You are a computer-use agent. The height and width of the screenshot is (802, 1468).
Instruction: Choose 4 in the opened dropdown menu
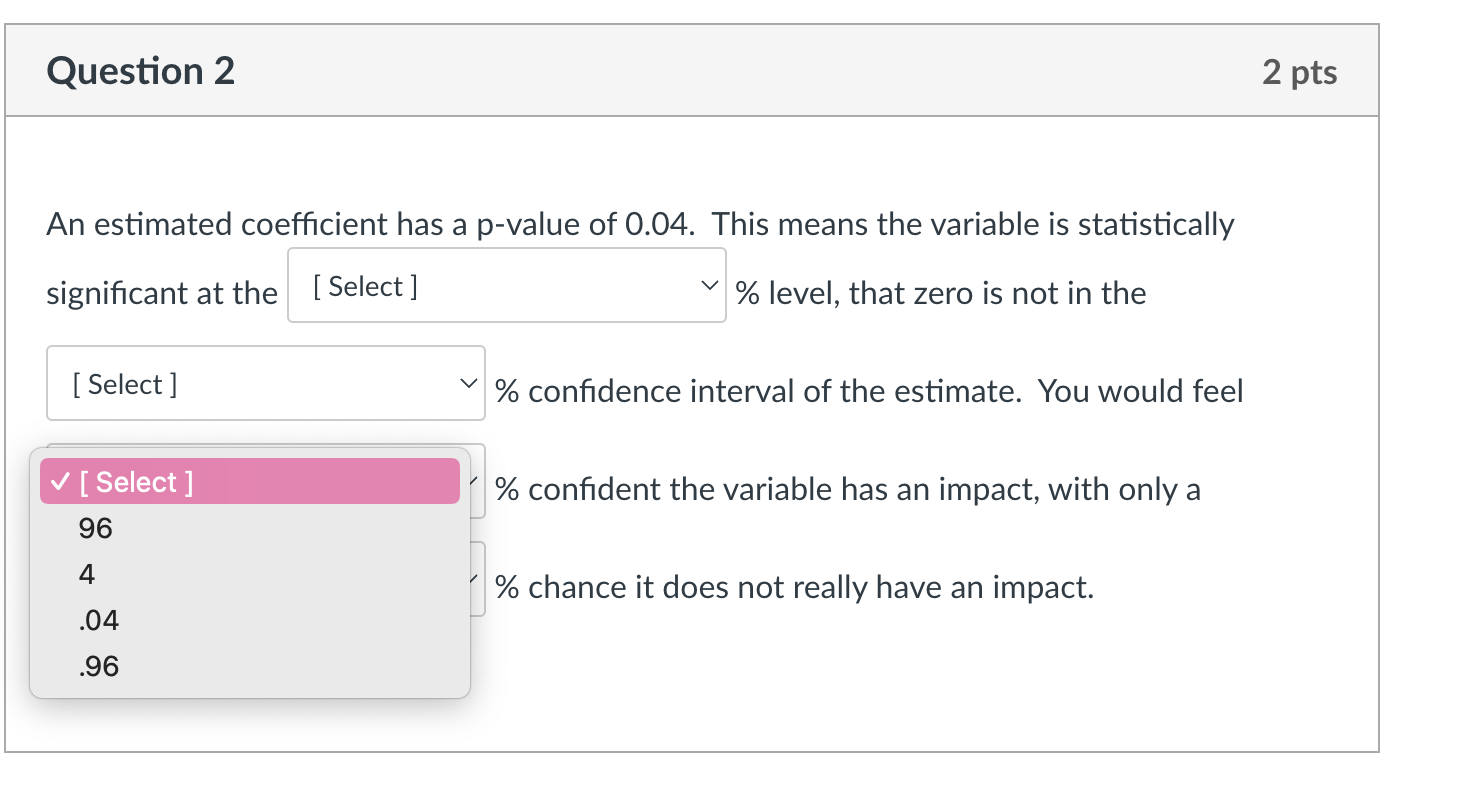click(87, 574)
